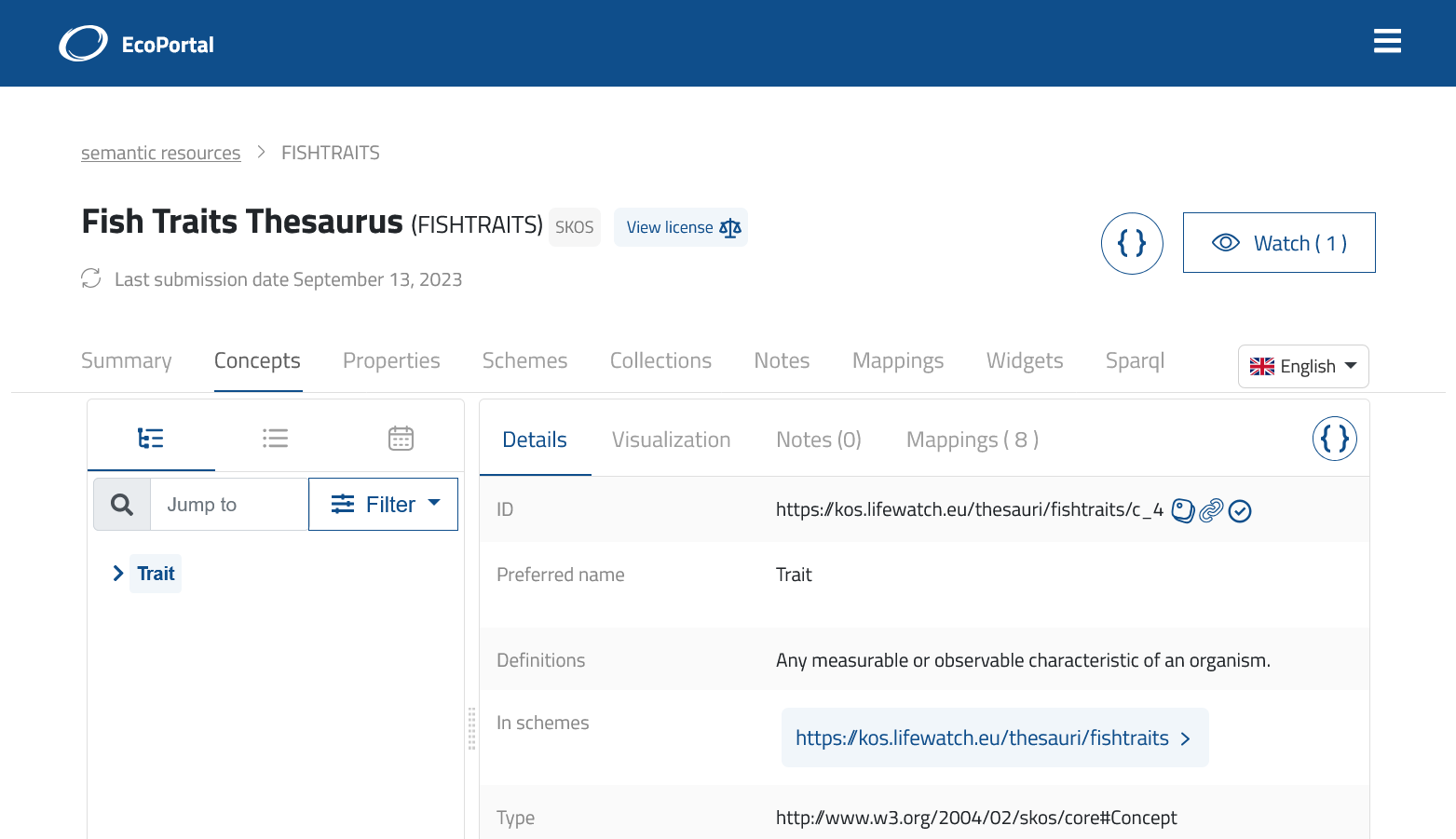Click the panel resize handle divider
Screen dimensions: 1456x839
point(471,728)
